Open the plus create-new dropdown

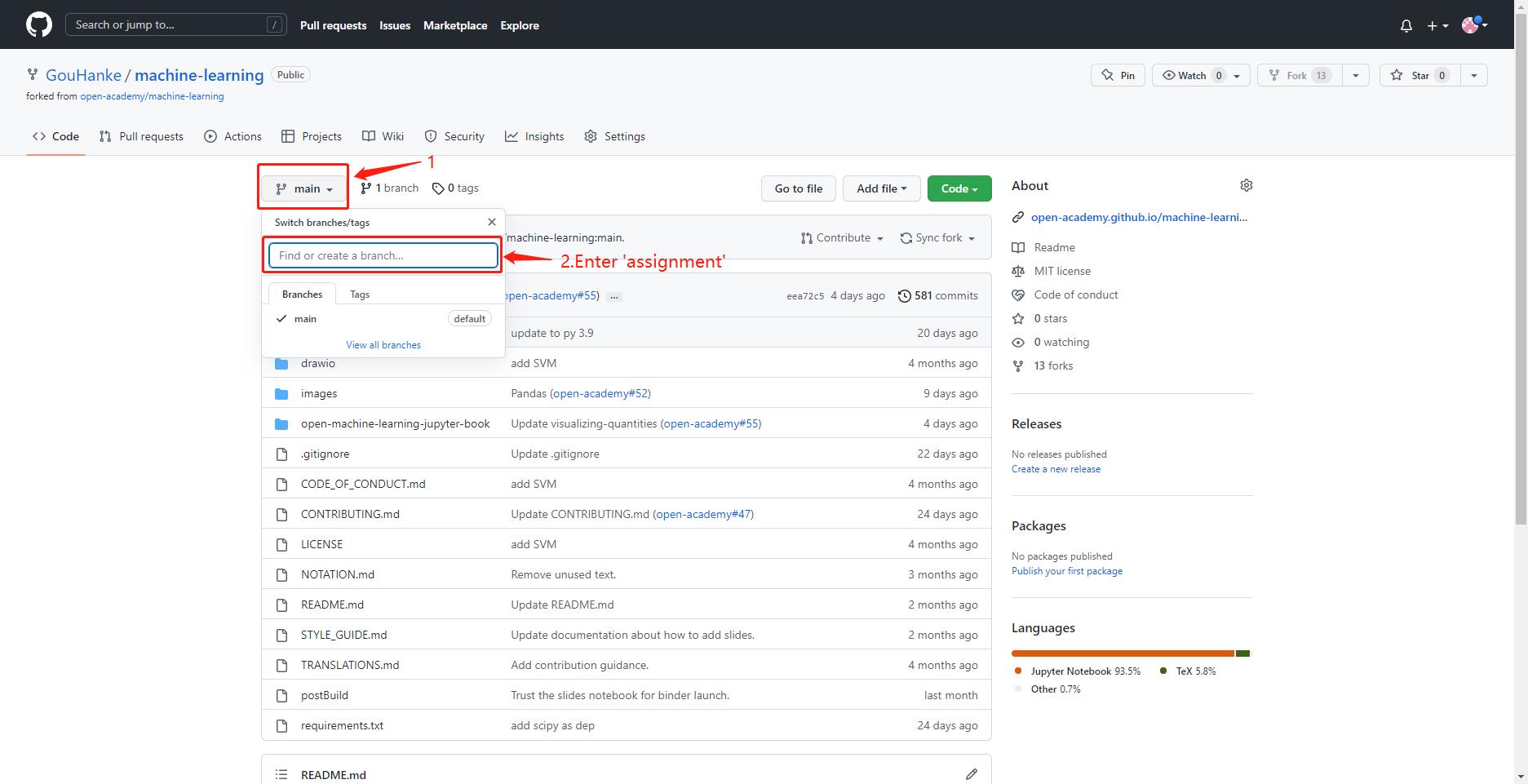click(1437, 25)
